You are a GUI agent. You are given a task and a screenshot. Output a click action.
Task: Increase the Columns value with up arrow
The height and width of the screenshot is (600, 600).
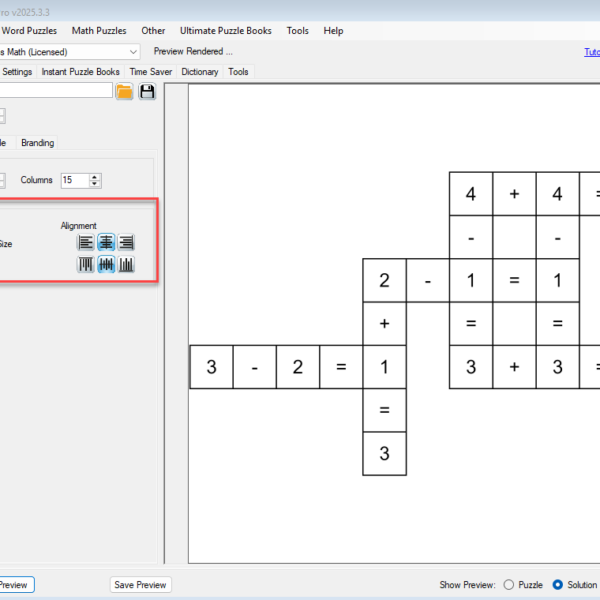coord(95,177)
